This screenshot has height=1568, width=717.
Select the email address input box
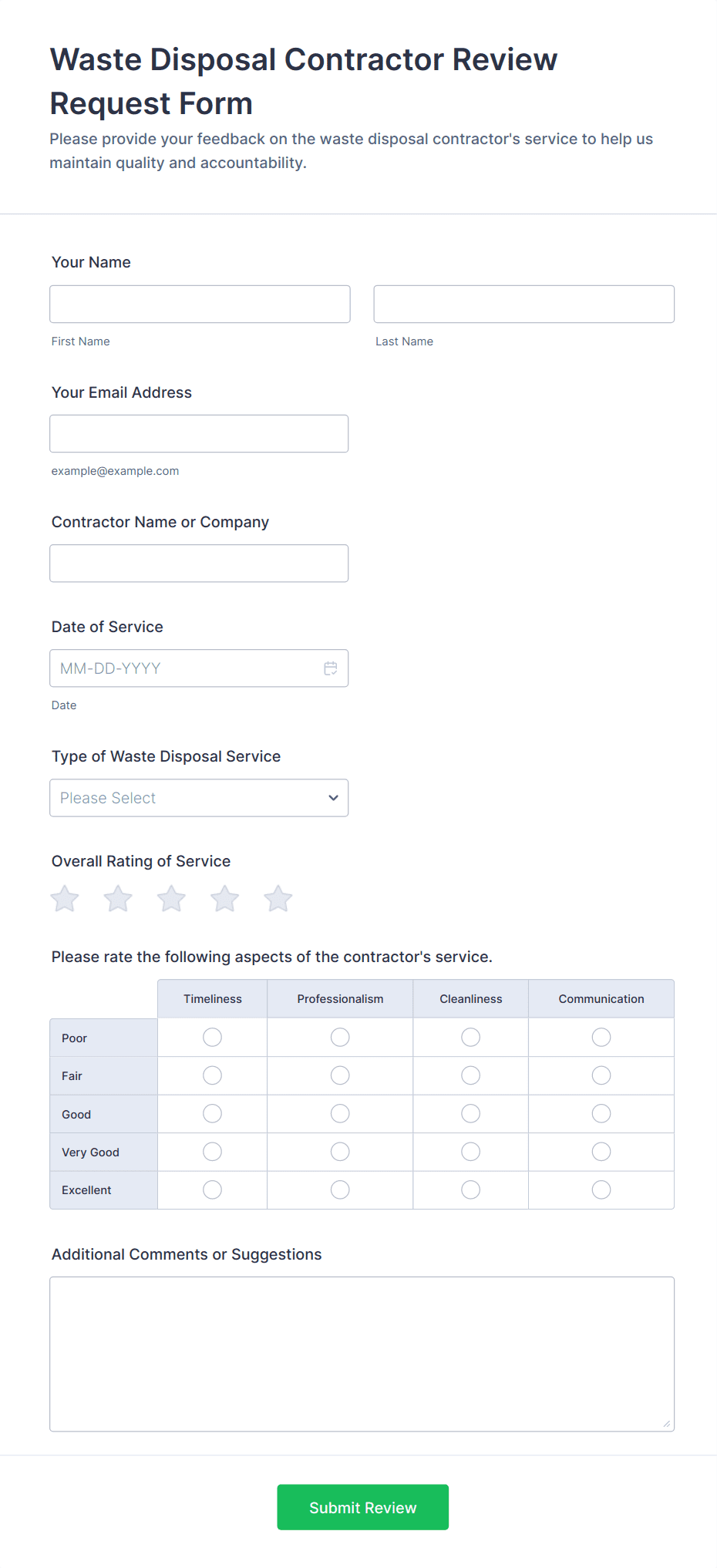tap(199, 434)
